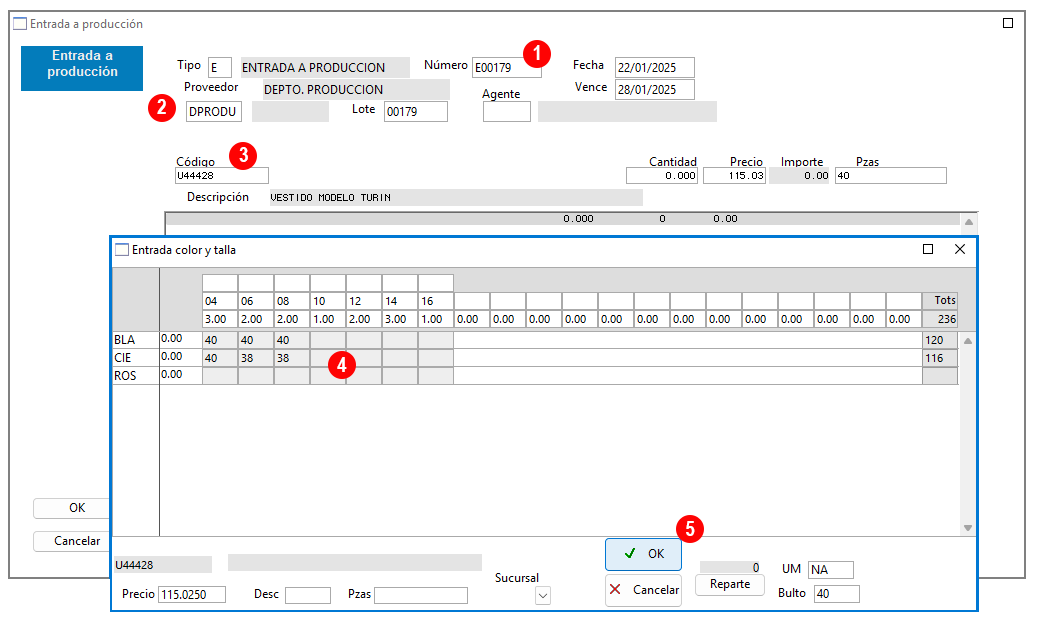Click the main window Precio field 115.03
This screenshot has height=622, width=1037.
[x=734, y=175]
